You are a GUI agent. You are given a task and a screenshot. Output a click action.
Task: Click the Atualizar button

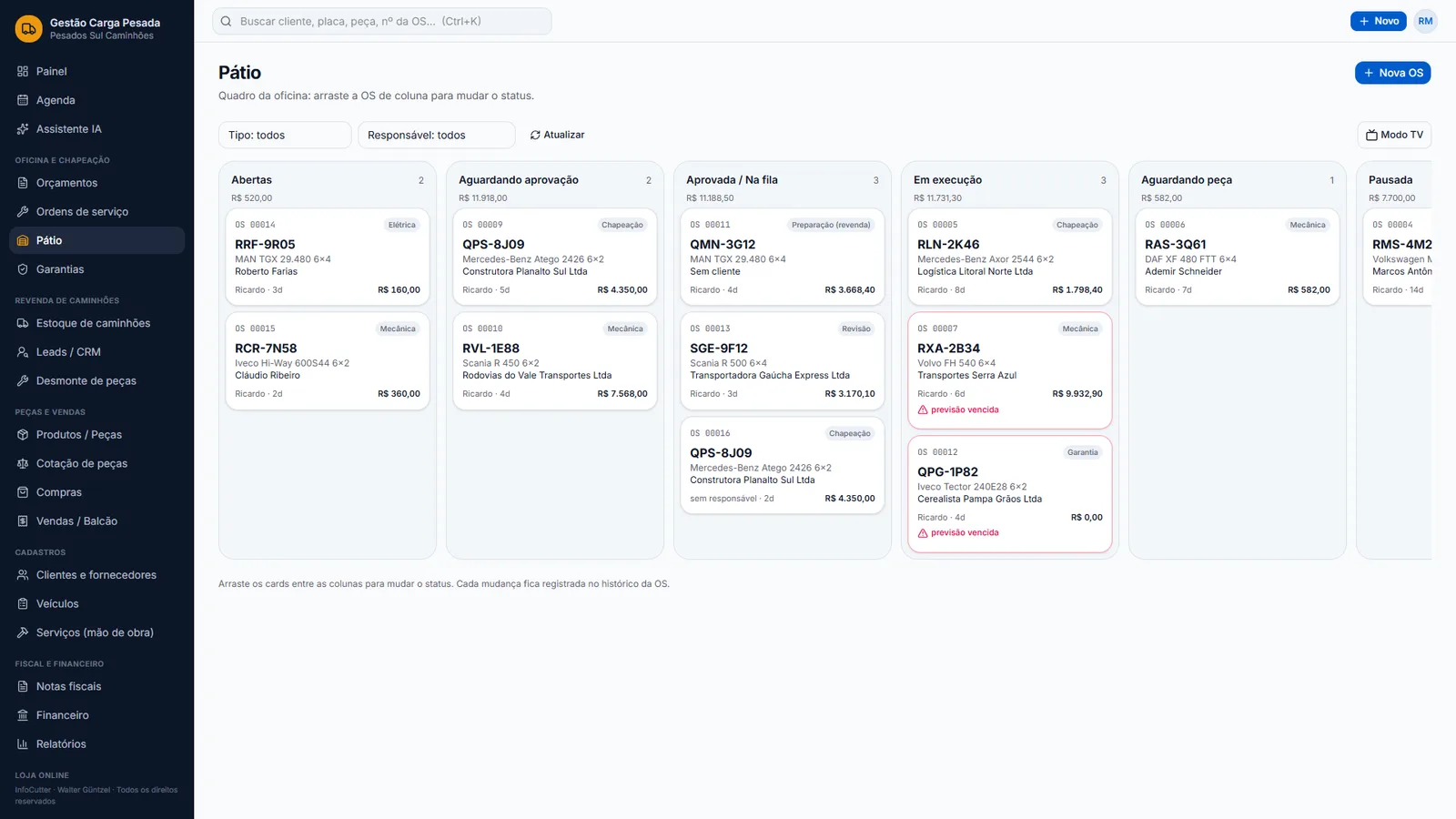click(x=557, y=135)
